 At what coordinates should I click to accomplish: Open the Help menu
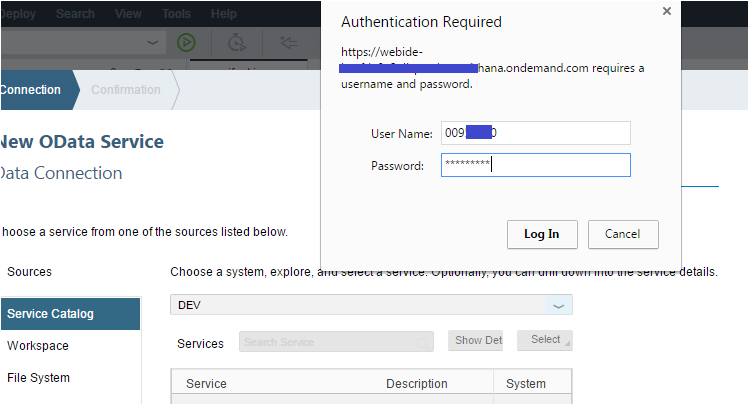(x=224, y=14)
